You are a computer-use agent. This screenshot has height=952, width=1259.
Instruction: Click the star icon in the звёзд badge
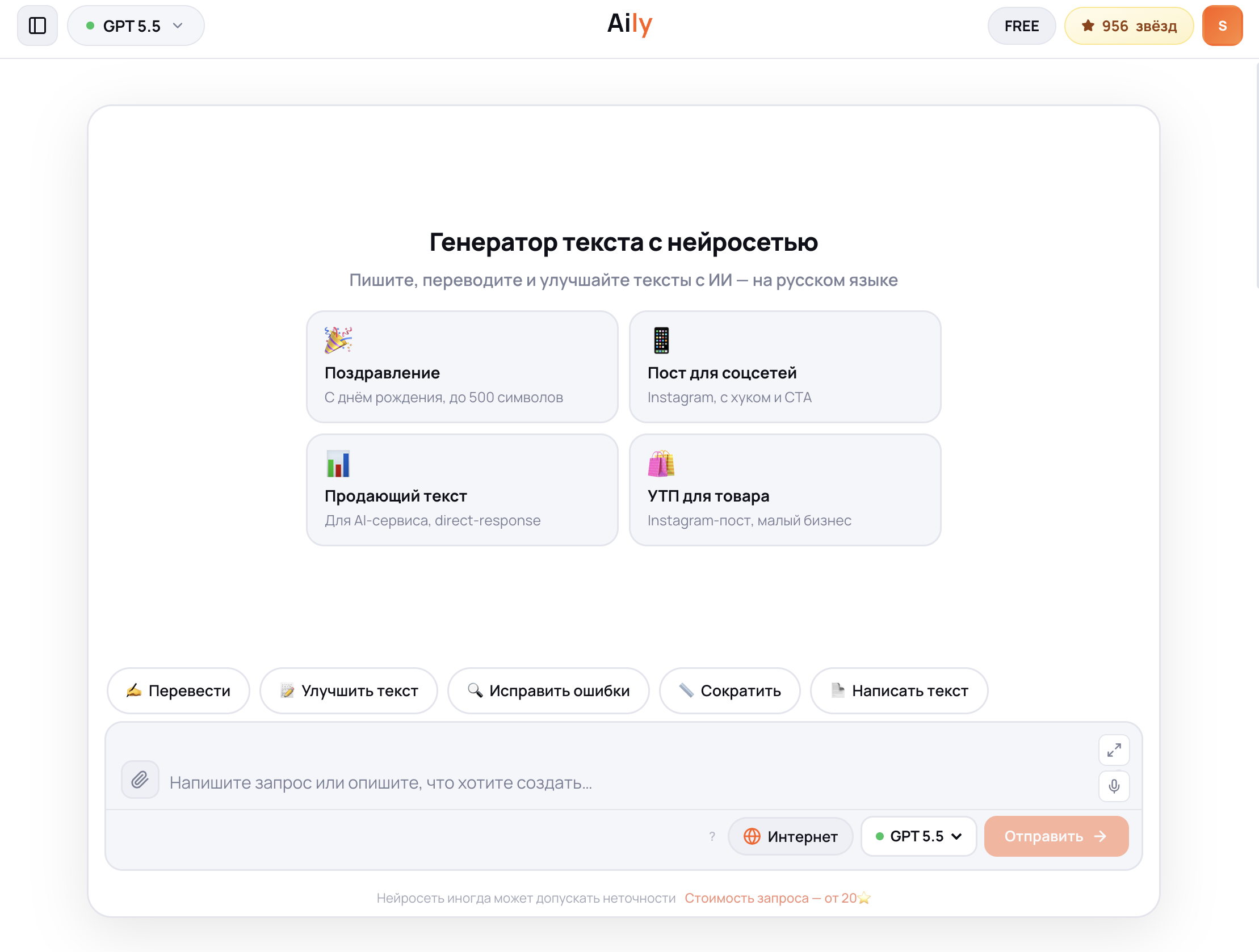1088,26
